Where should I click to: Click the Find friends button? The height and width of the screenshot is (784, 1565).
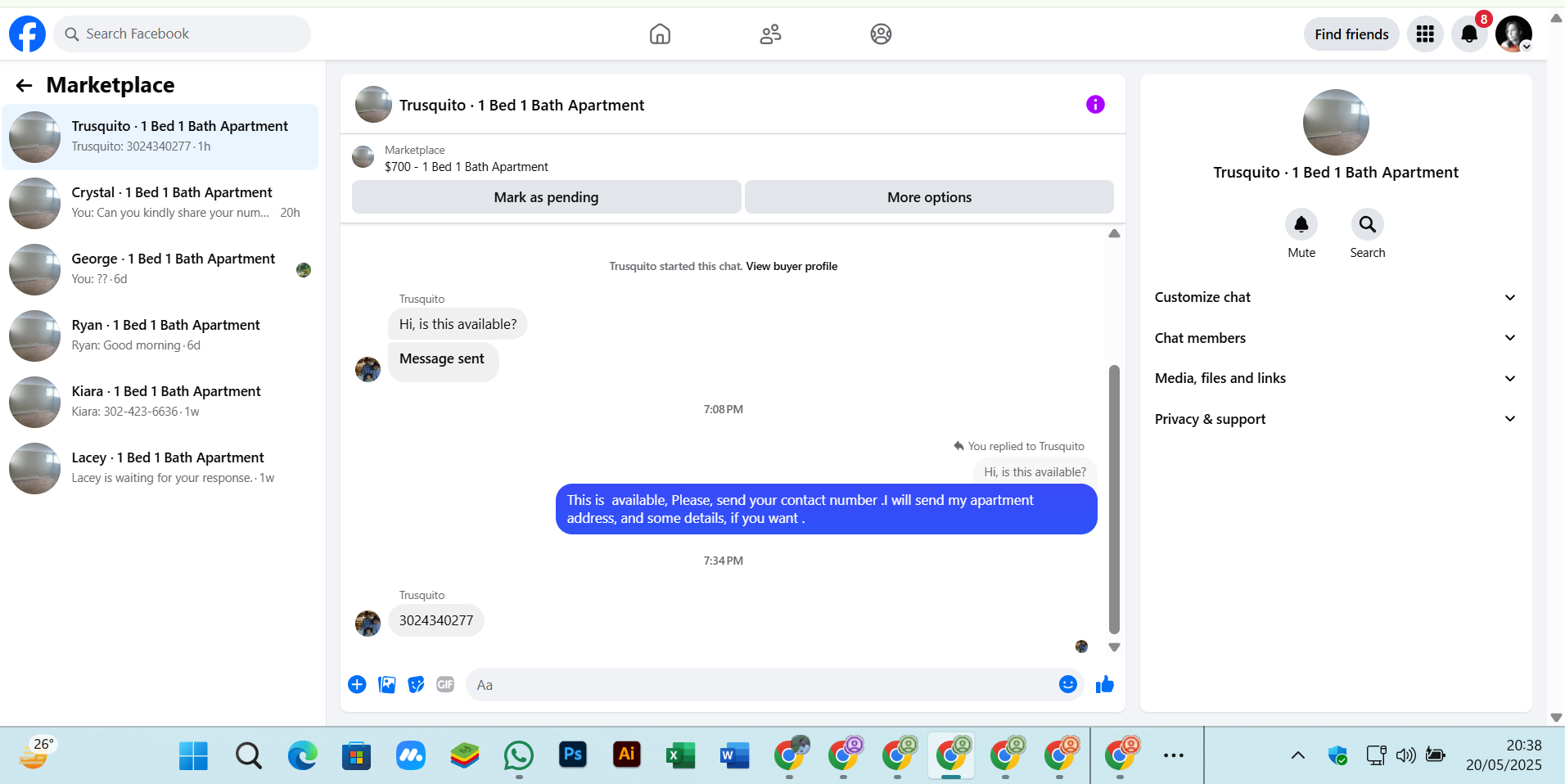(1351, 34)
